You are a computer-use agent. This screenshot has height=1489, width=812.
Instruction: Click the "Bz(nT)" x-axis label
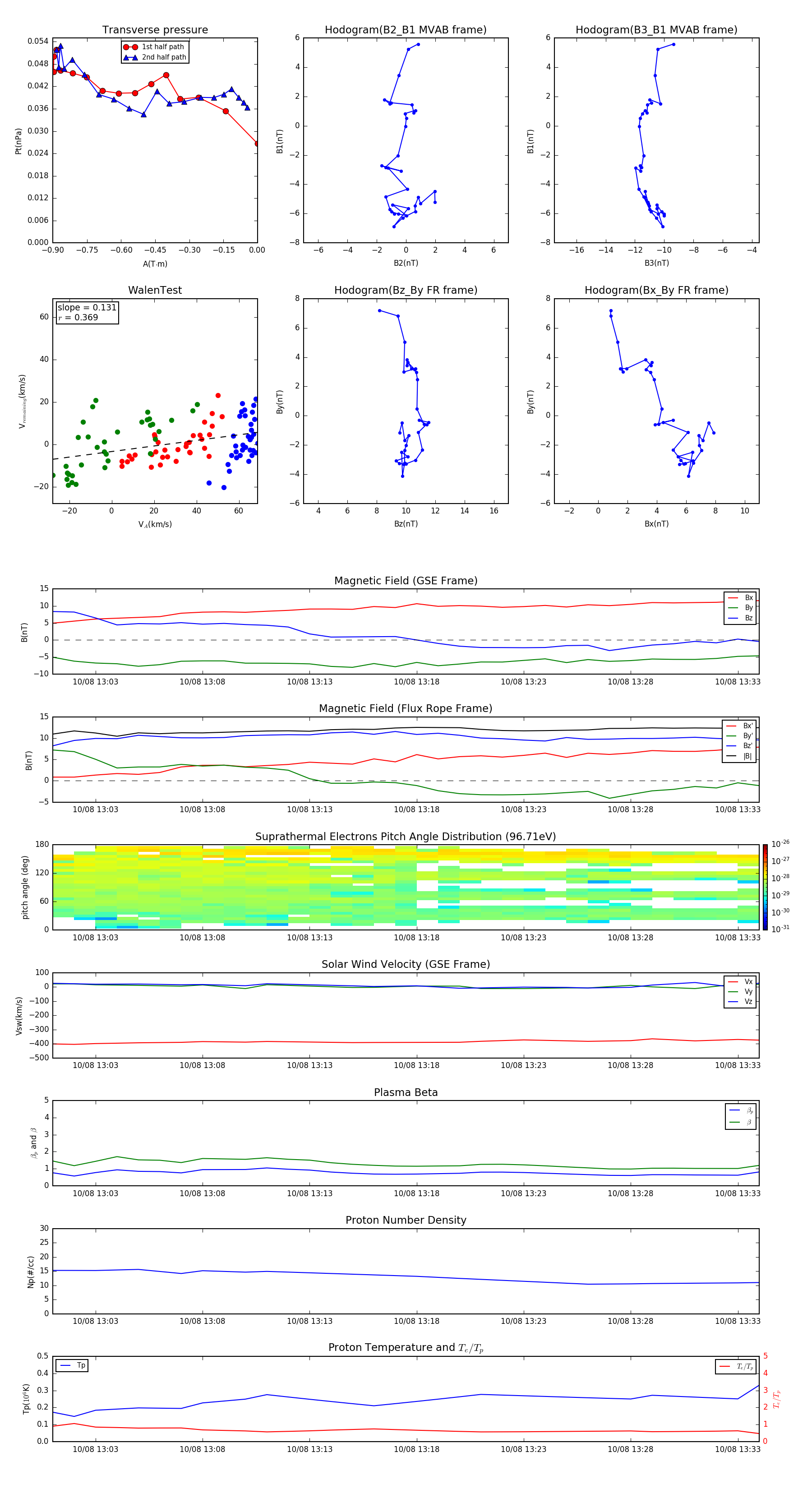[406, 524]
